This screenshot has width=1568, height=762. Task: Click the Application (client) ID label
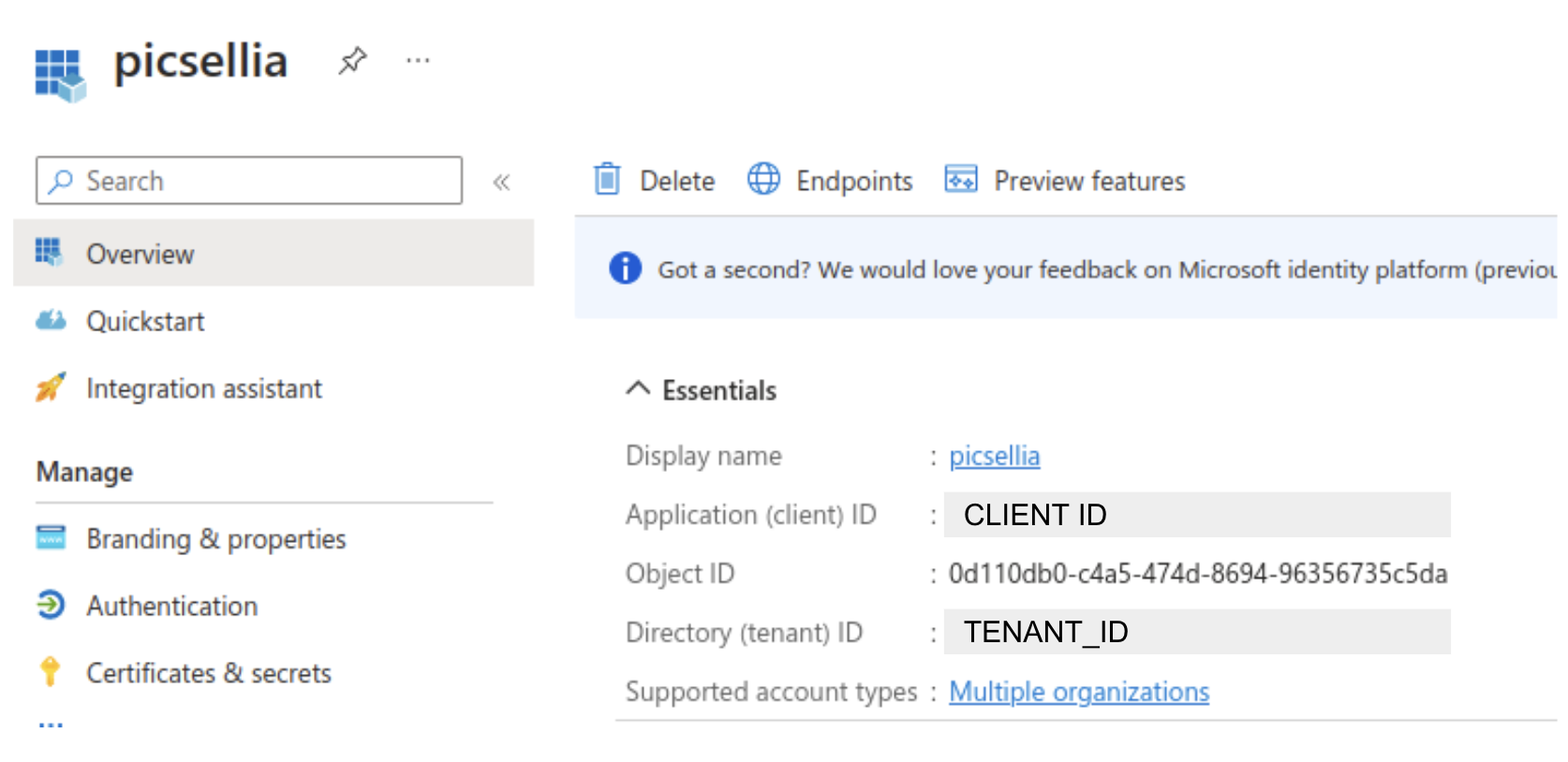751,515
